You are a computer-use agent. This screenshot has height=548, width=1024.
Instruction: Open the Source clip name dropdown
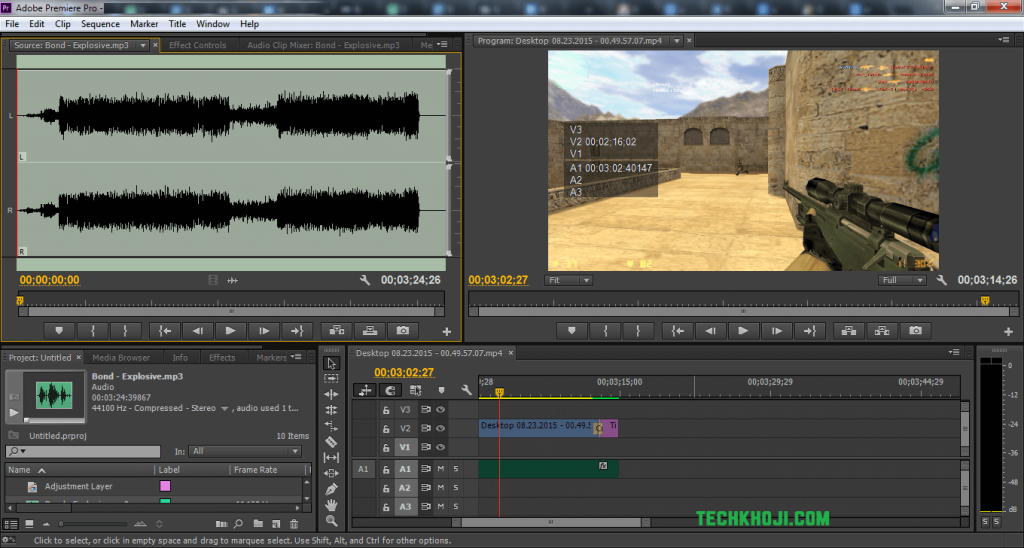(143, 45)
